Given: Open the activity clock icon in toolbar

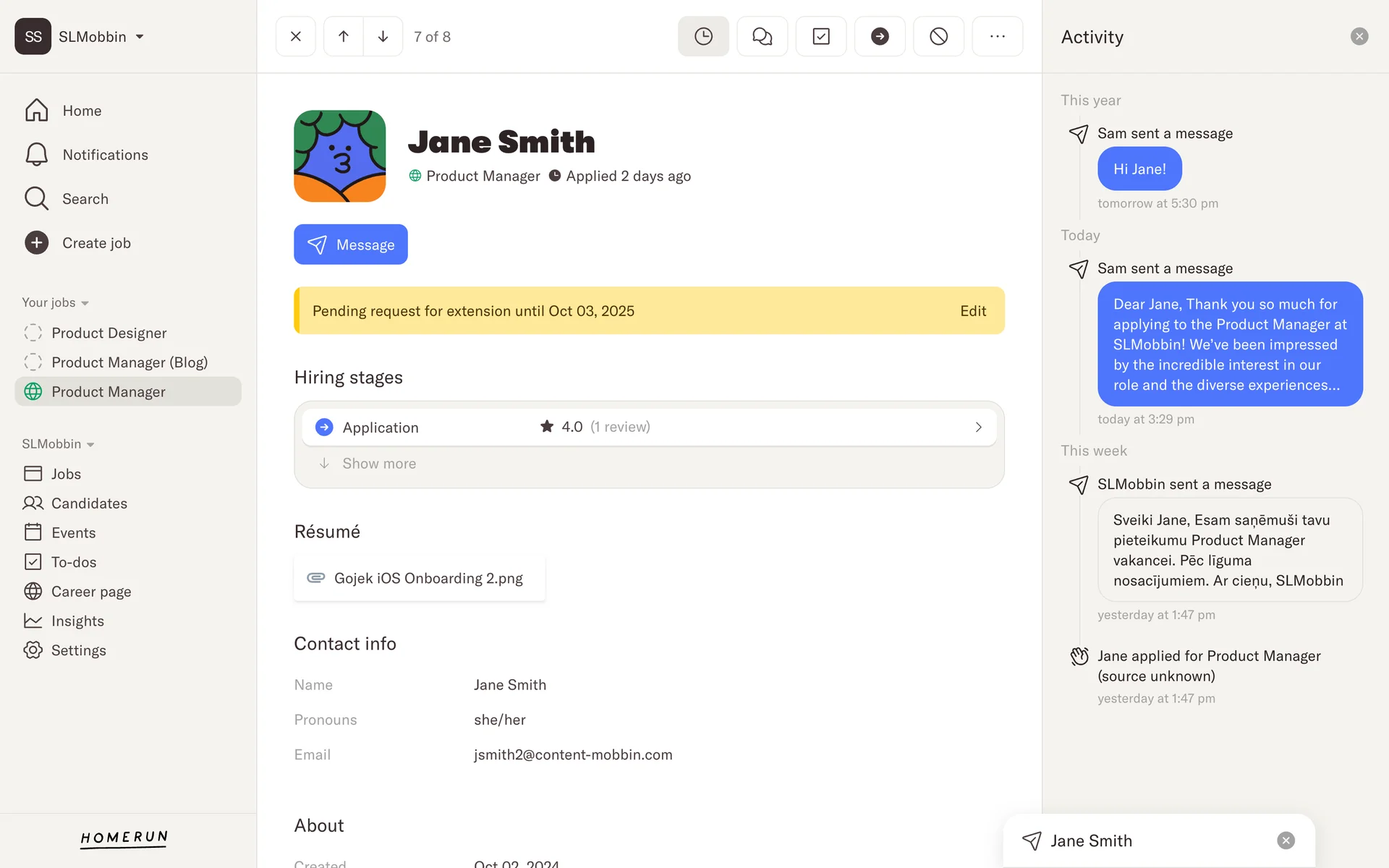Looking at the screenshot, I should click(703, 36).
